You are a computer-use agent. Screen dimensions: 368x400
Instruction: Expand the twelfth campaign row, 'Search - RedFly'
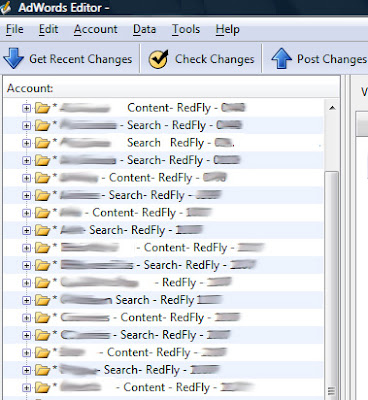(26, 300)
